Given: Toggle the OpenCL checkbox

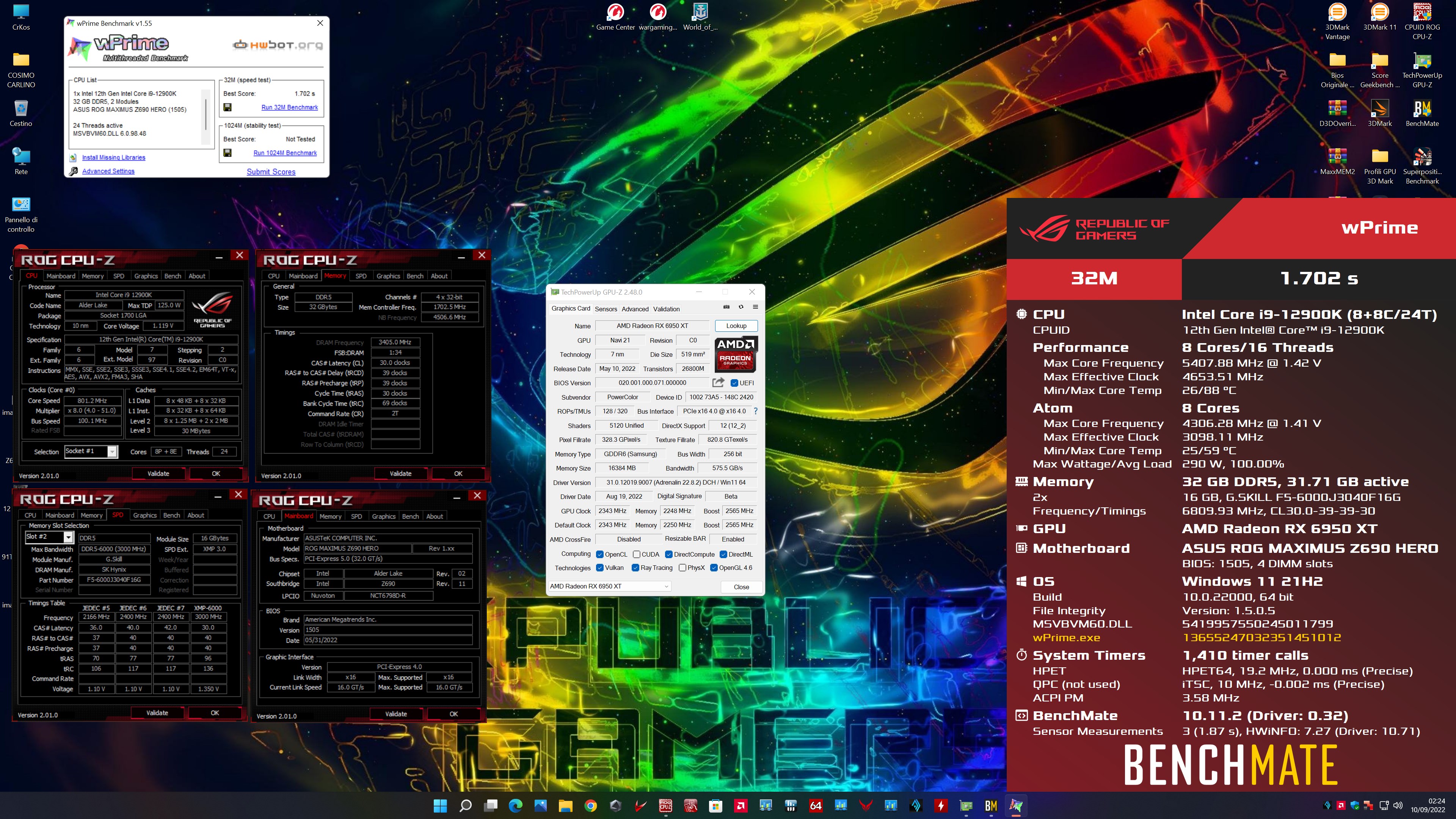Looking at the screenshot, I should tap(600, 554).
